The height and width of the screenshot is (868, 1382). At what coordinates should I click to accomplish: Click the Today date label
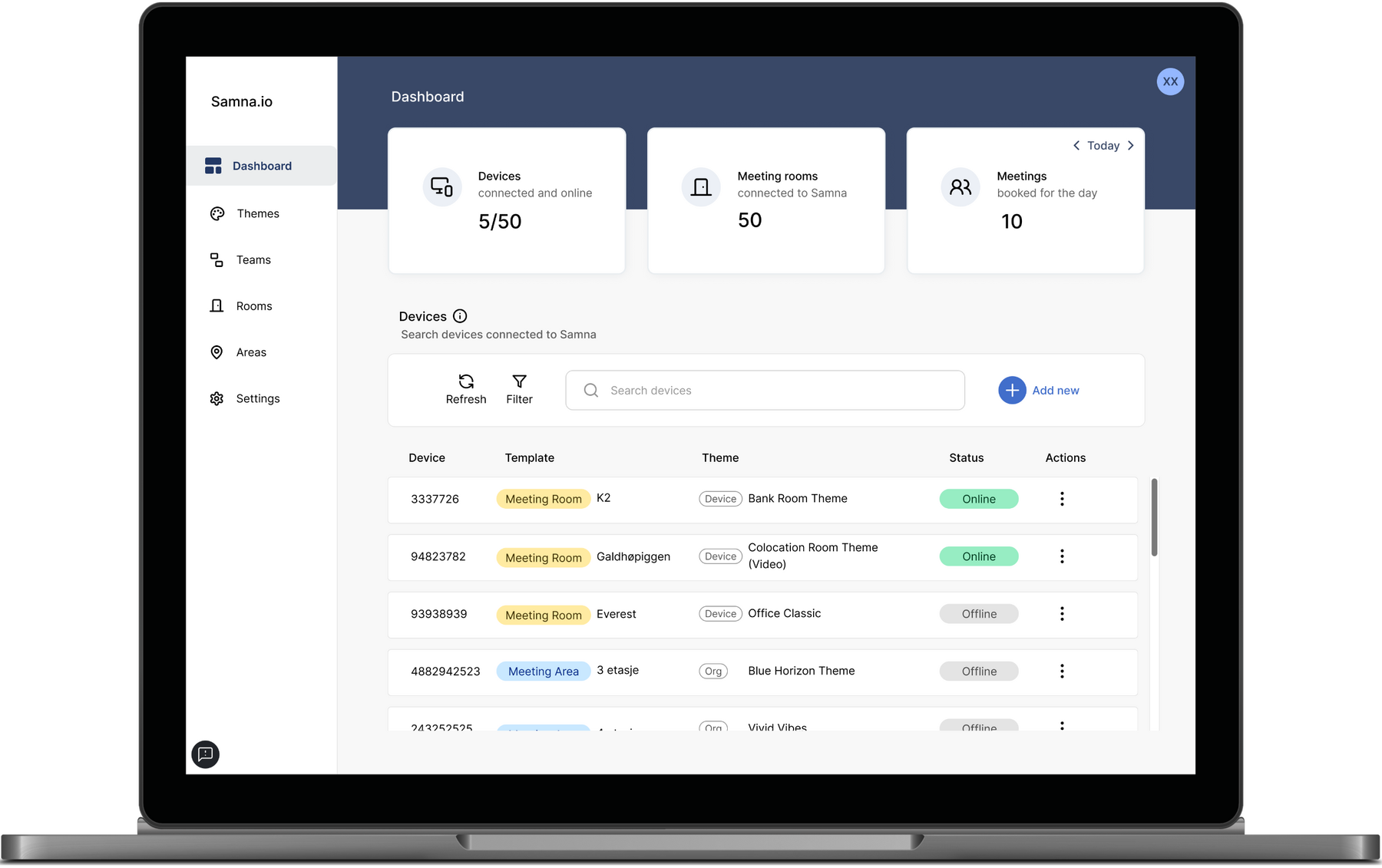[1103, 146]
